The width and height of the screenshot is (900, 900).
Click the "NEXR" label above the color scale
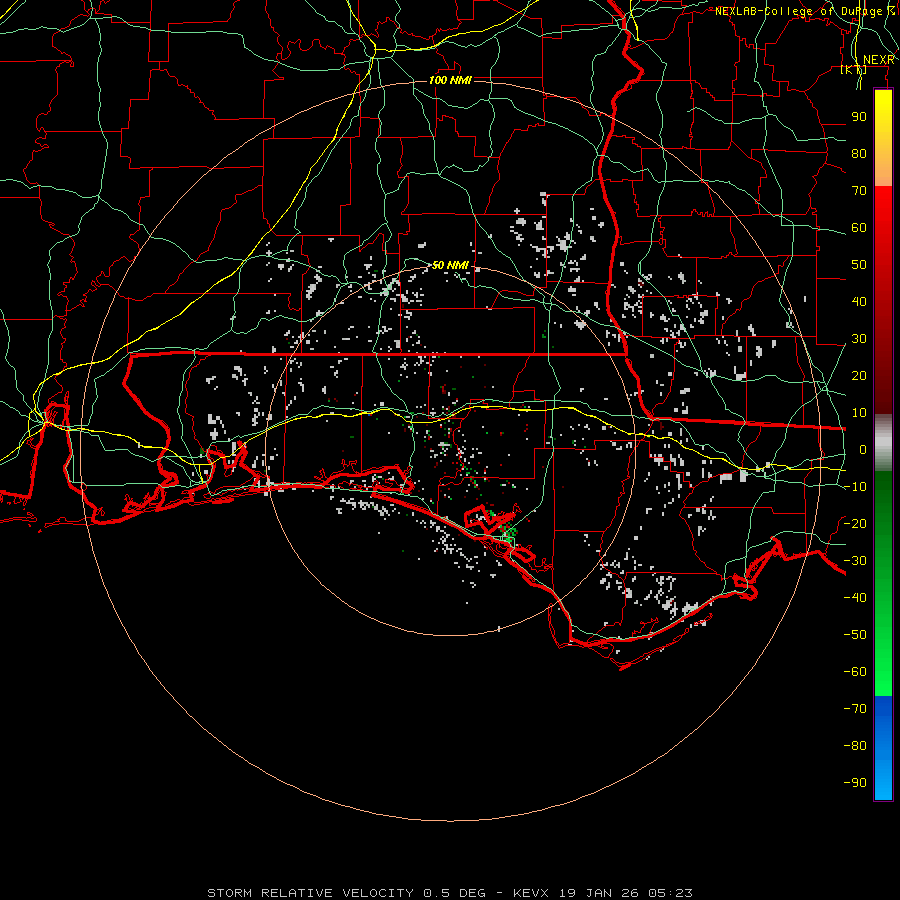(879, 60)
